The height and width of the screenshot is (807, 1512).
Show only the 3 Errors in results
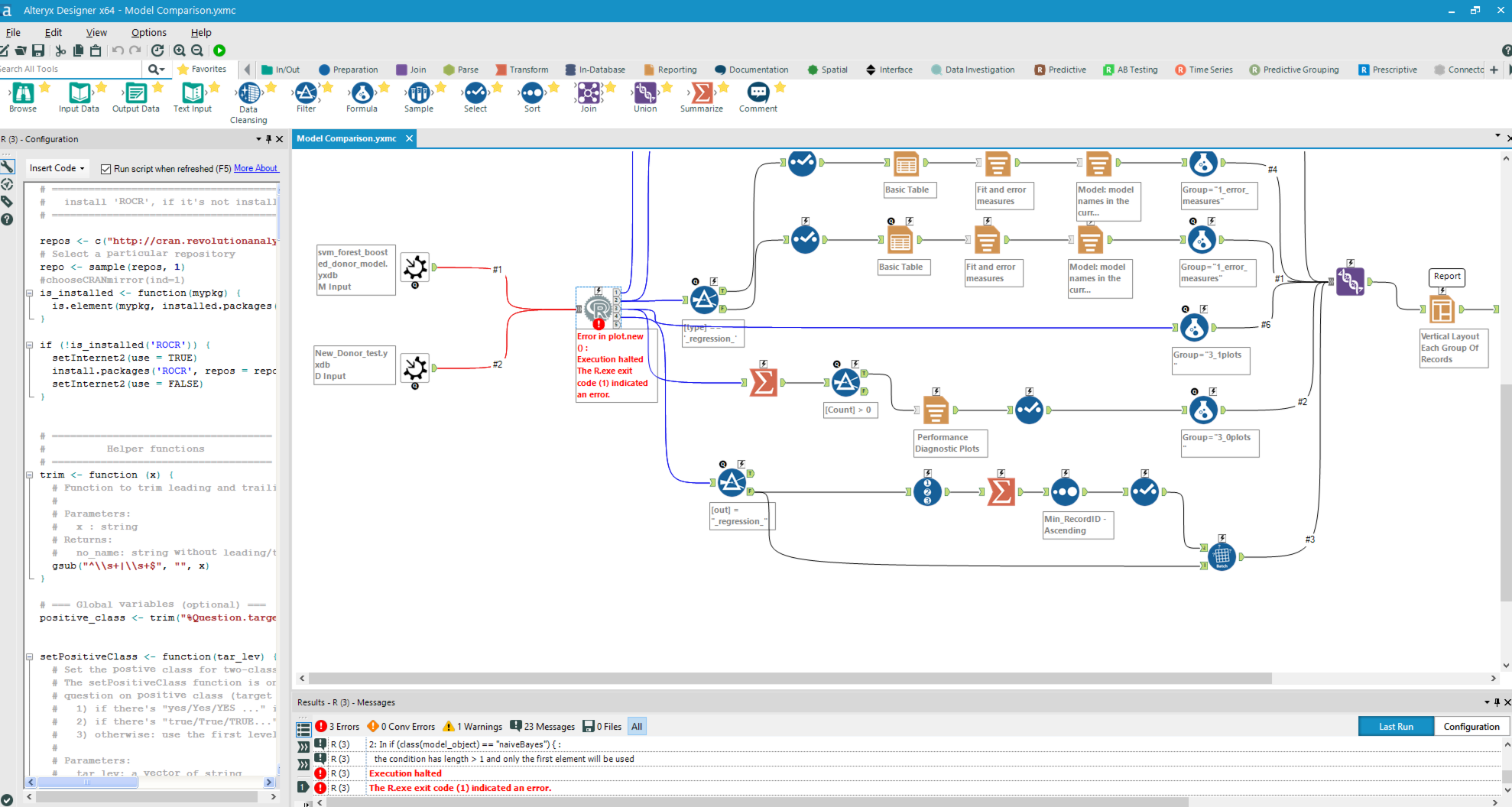(x=337, y=726)
